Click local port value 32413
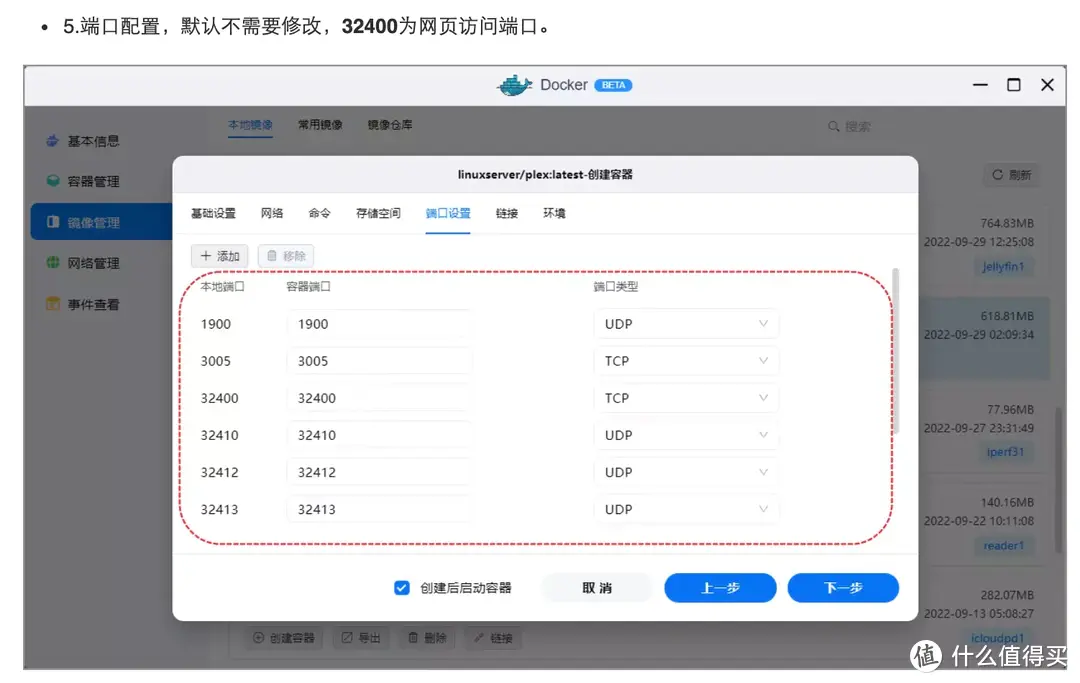1080x683 pixels. coord(220,510)
